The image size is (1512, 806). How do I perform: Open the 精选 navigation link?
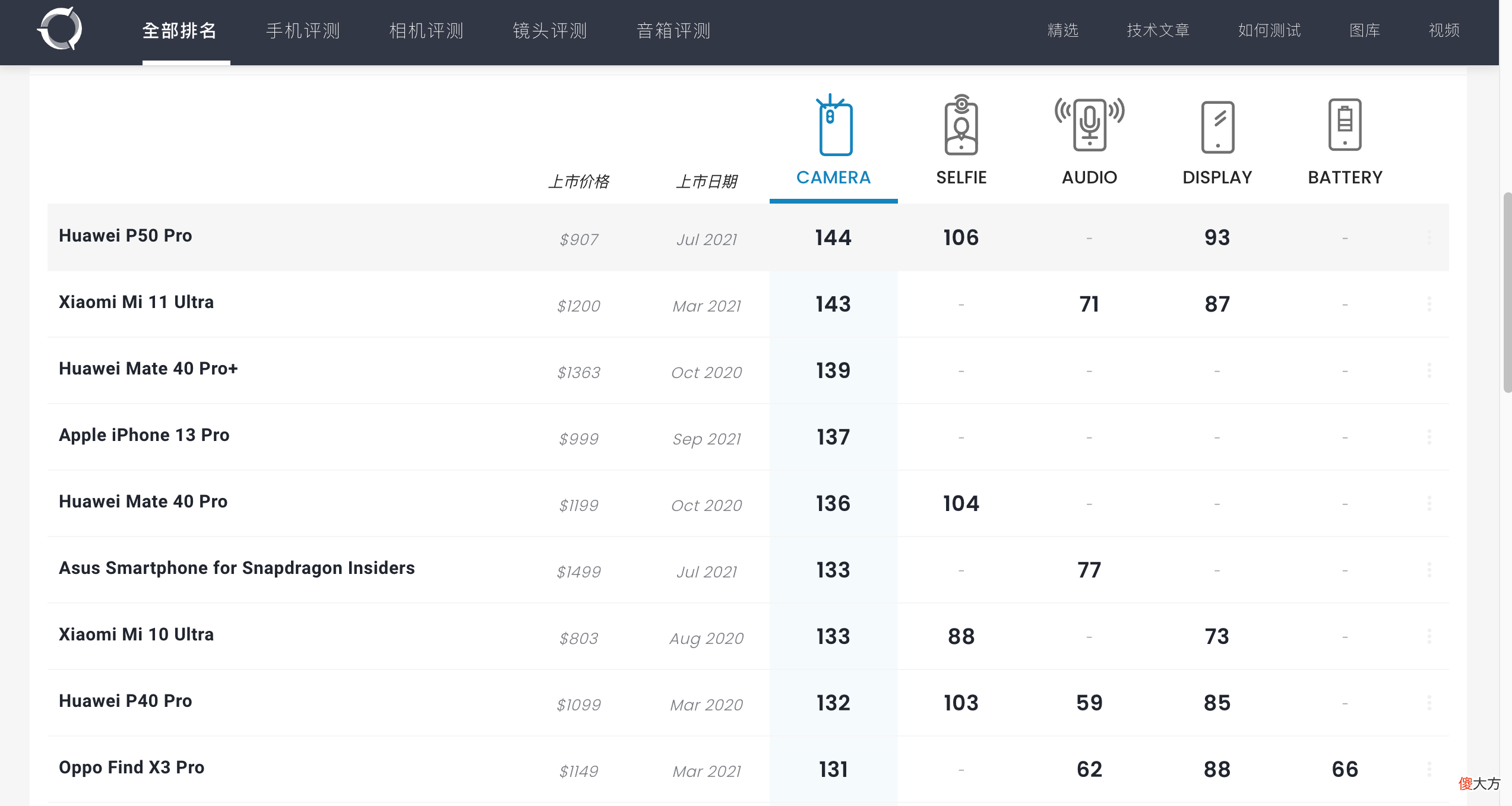[1063, 30]
